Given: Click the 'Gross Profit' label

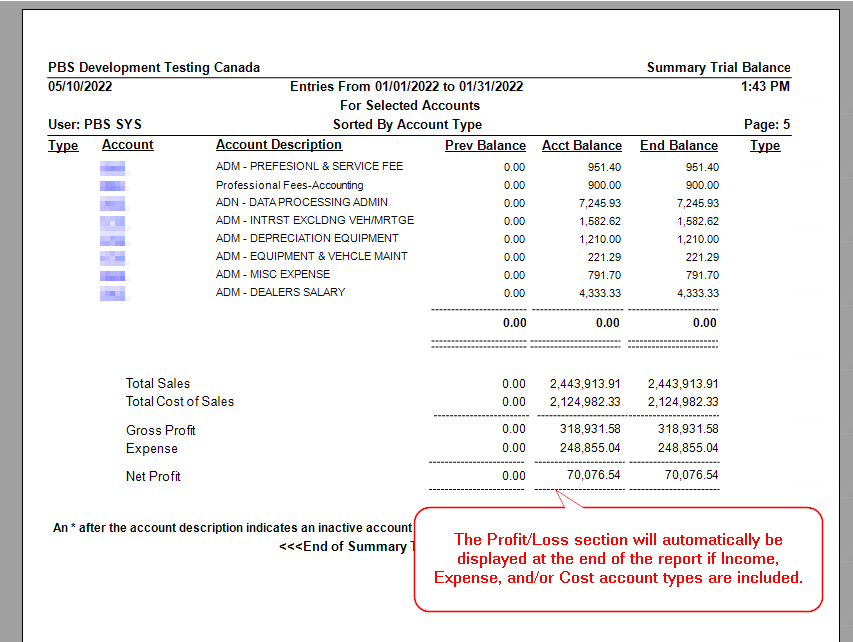Looking at the screenshot, I should click(x=160, y=430).
